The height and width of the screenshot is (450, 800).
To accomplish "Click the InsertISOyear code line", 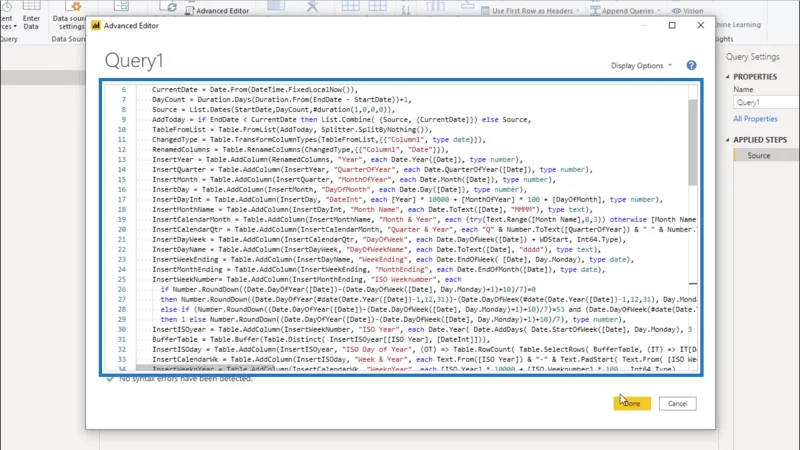I will coord(422,330).
